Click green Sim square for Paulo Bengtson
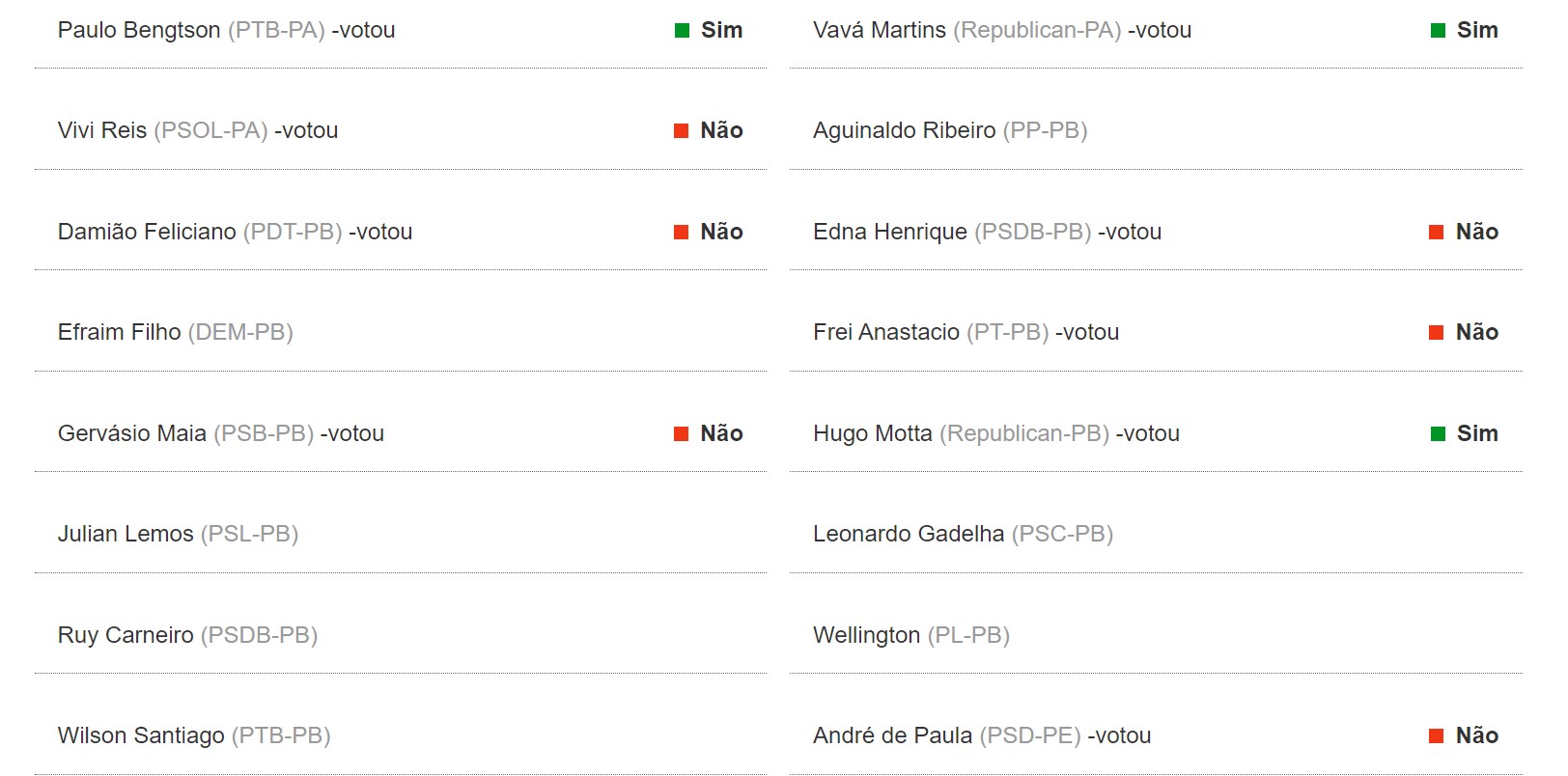 click(682, 31)
